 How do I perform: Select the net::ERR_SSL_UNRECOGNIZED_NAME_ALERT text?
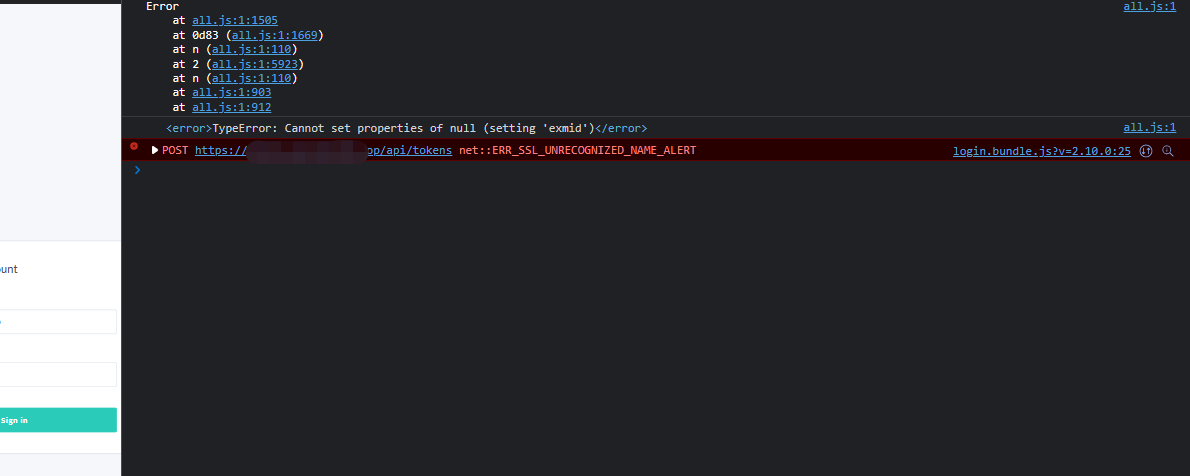578,150
